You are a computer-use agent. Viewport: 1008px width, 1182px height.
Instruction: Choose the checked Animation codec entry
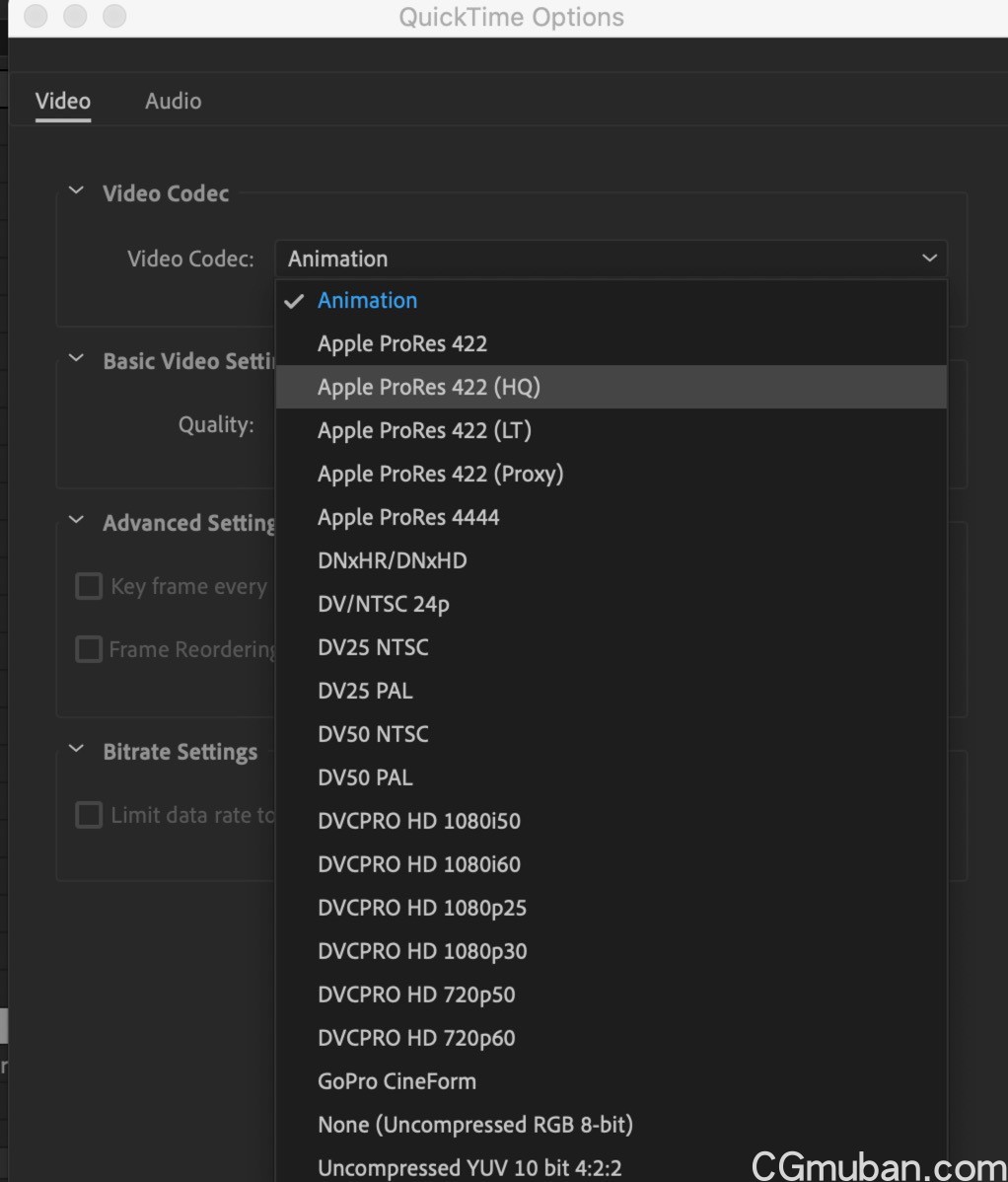(367, 300)
